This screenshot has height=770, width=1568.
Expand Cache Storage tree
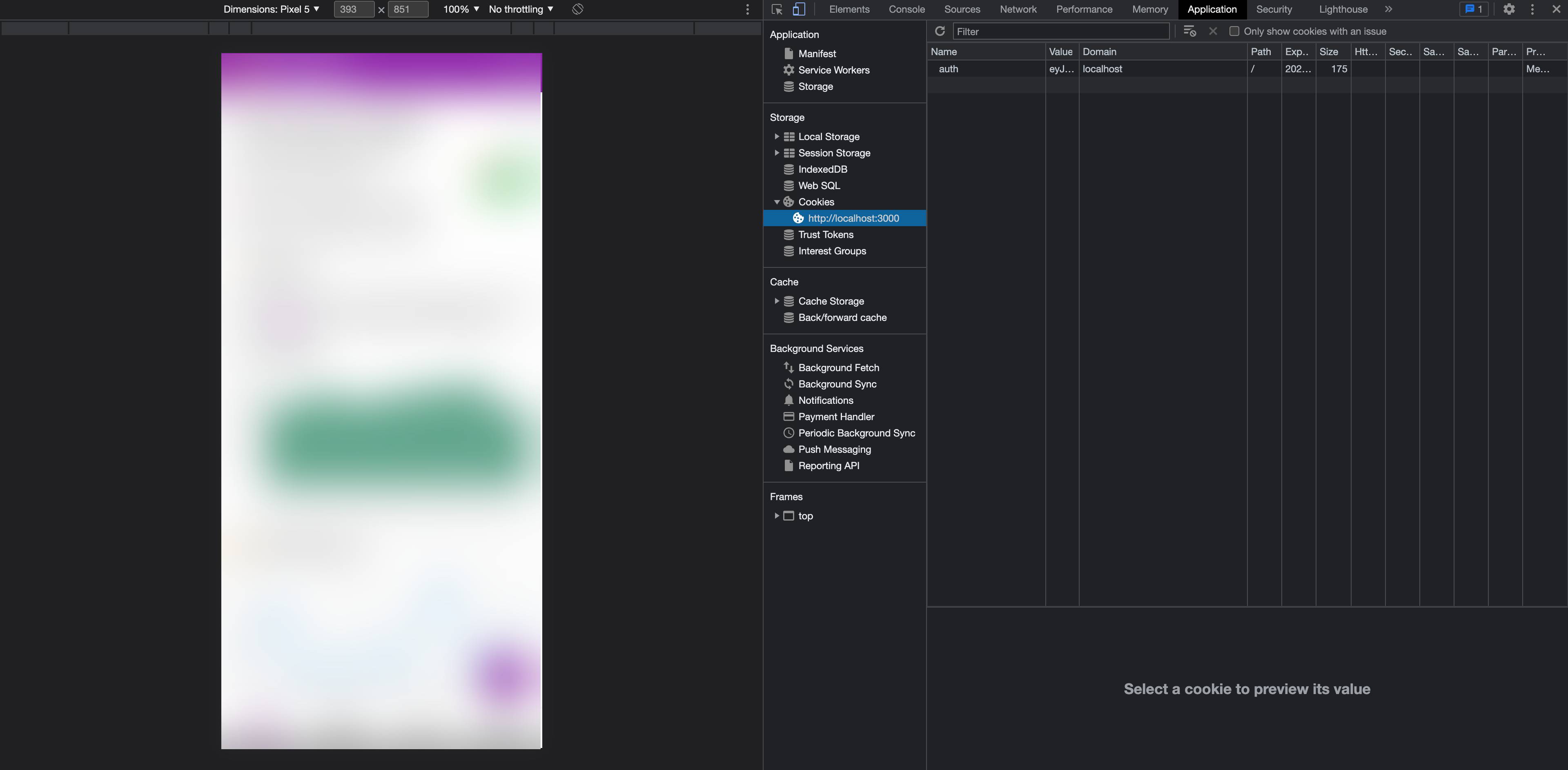coord(777,301)
